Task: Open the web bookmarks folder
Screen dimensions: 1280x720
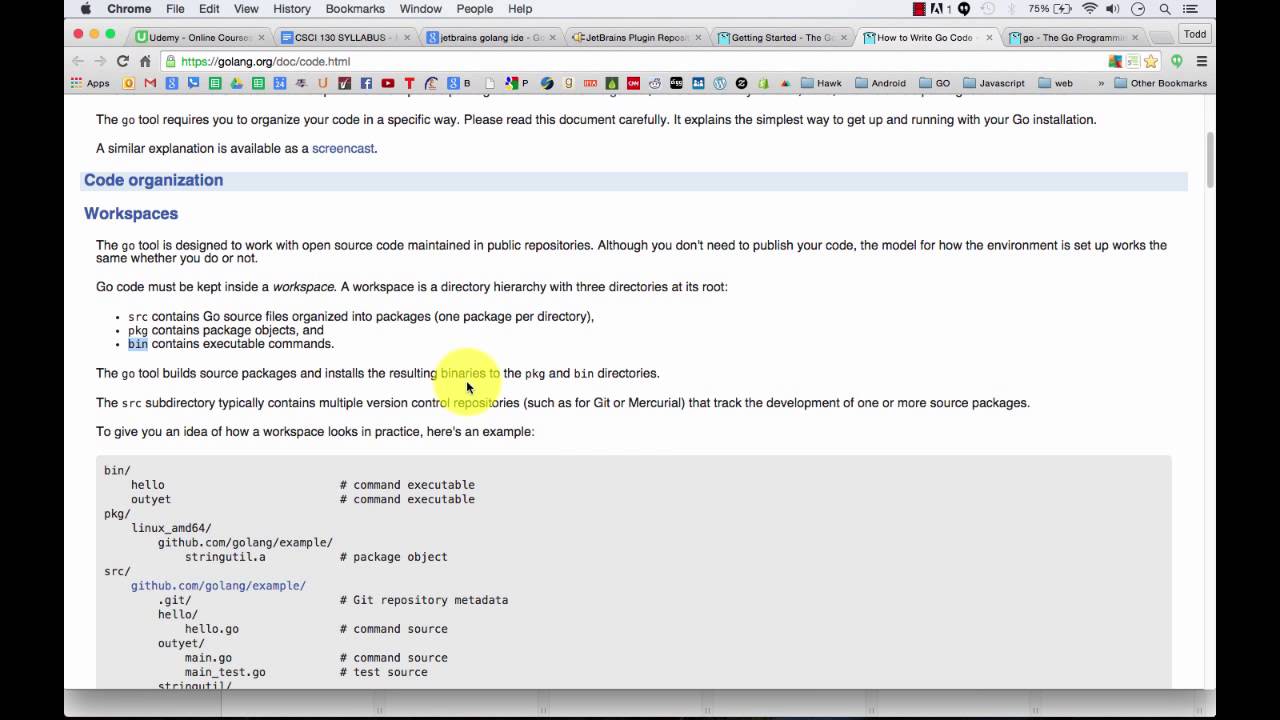Action: coord(1056,83)
